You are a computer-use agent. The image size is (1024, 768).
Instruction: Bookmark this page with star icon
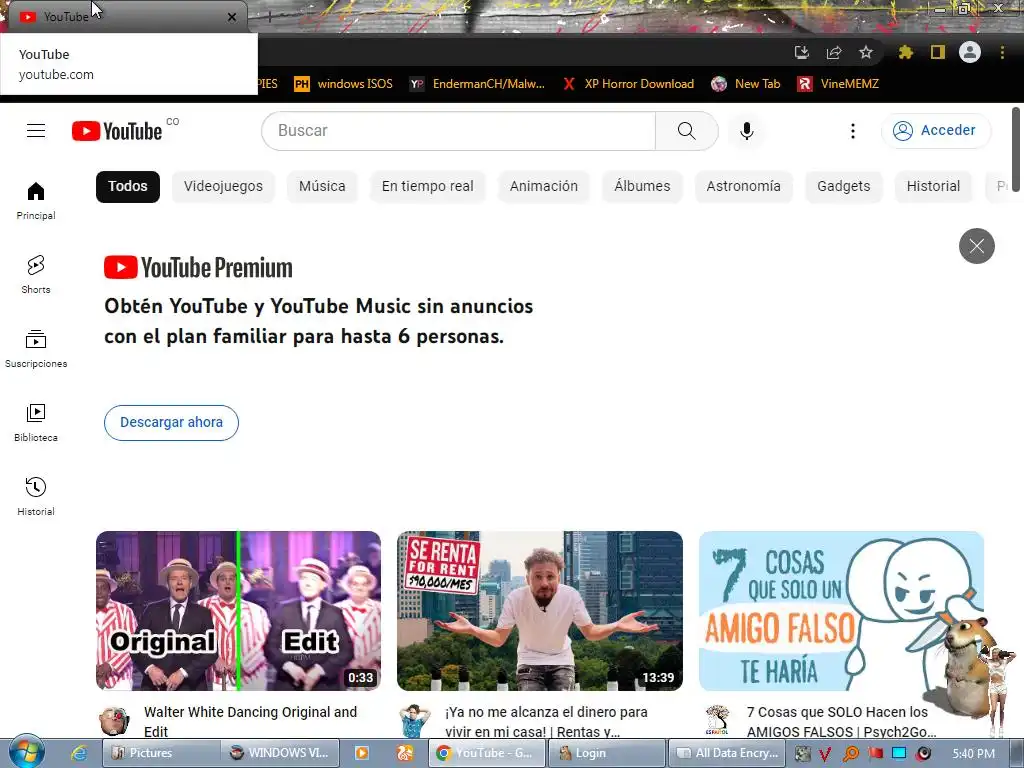pos(866,52)
